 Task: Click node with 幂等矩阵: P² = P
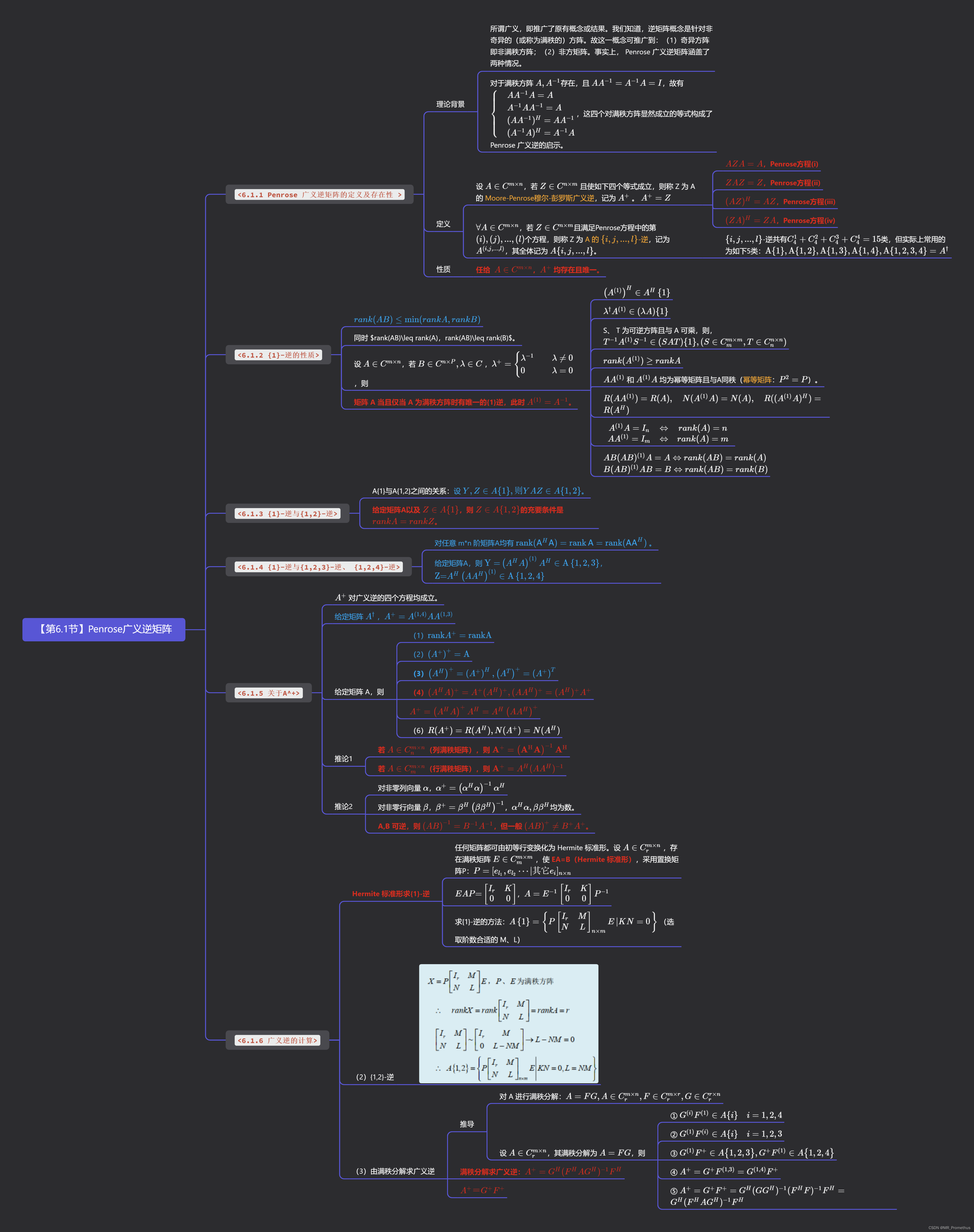711,379
